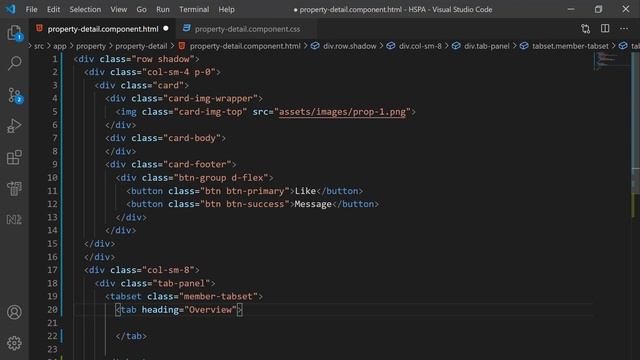The height and width of the screenshot is (360, 640).
Task: Open Run and Debug view
Action: 14,126
